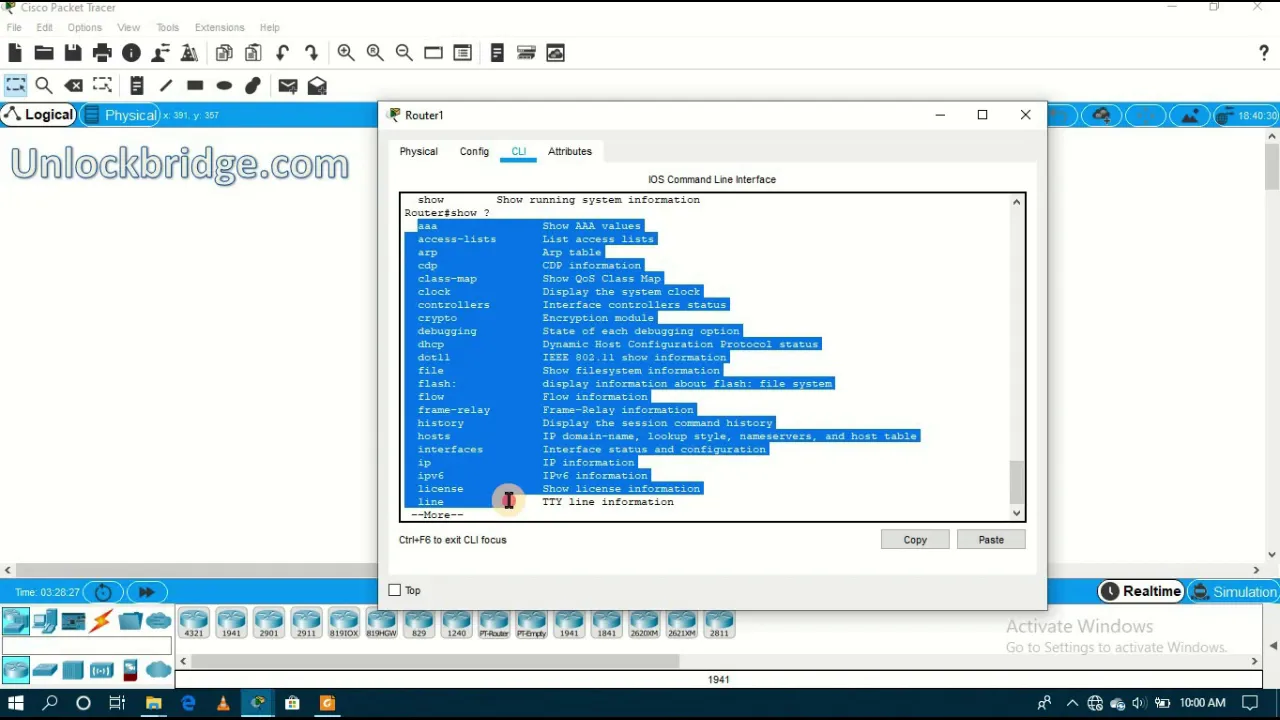This screenshot has height=720, width=1280.
Task: Click the CLI scrollbar down arrow
Action: 1017,514
